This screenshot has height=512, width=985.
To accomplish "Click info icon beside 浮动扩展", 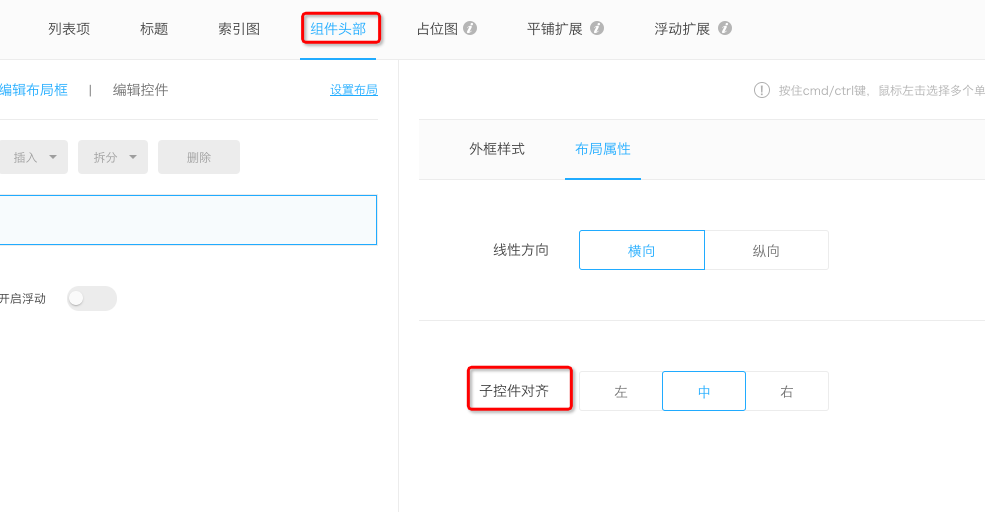I will [x=724, y=28].
